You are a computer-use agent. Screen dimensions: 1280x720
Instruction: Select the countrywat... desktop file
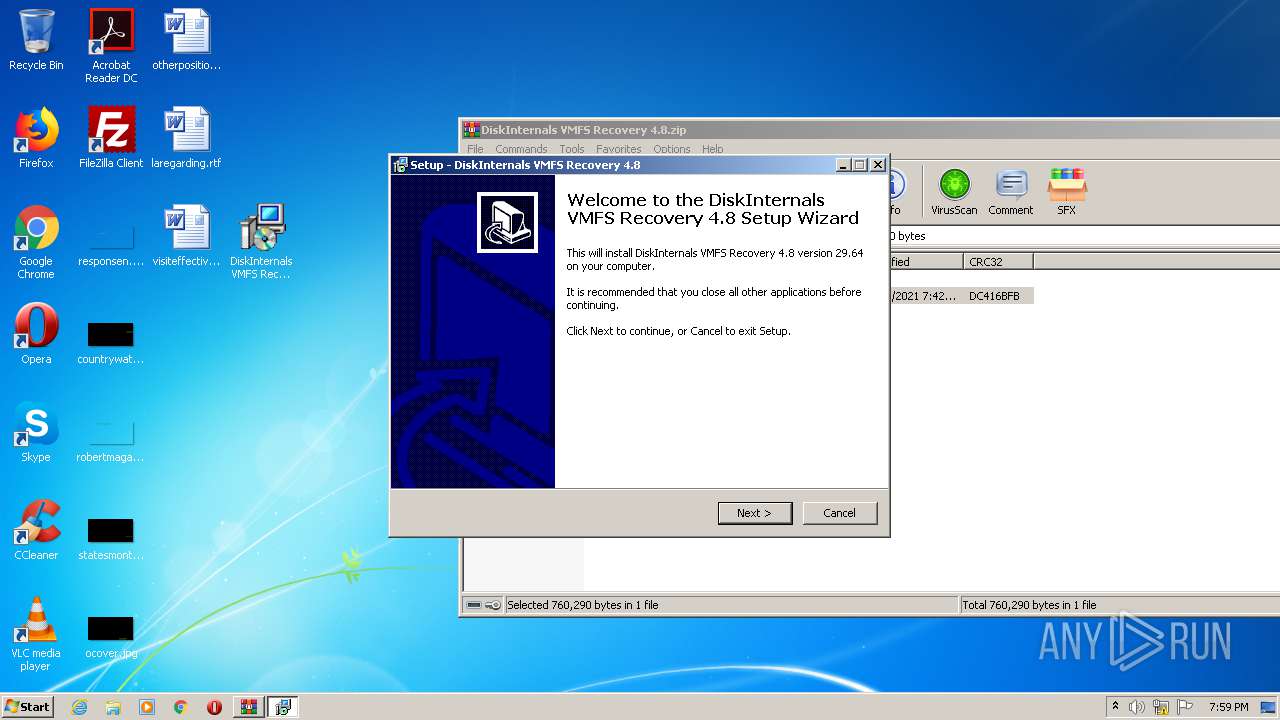111,342
